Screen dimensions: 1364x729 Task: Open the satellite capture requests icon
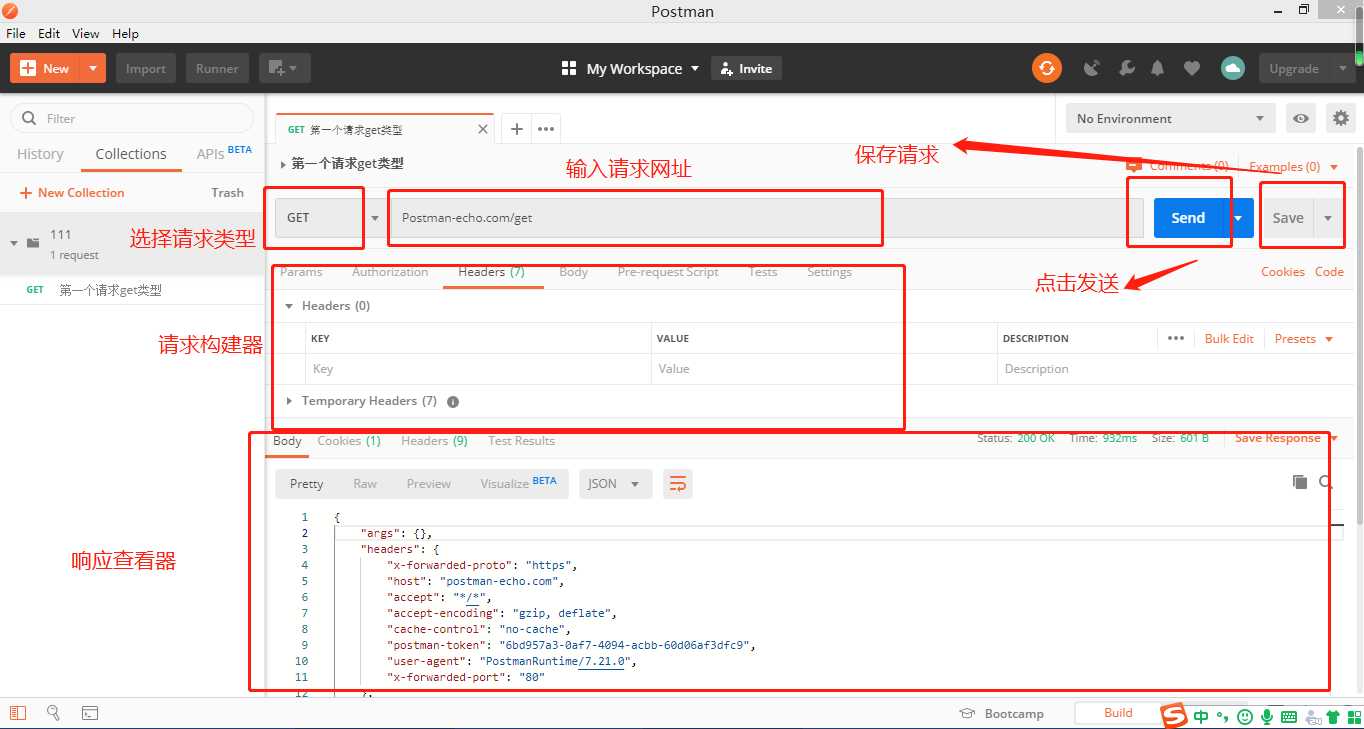pyautogui.click(x=1092, y=68)
